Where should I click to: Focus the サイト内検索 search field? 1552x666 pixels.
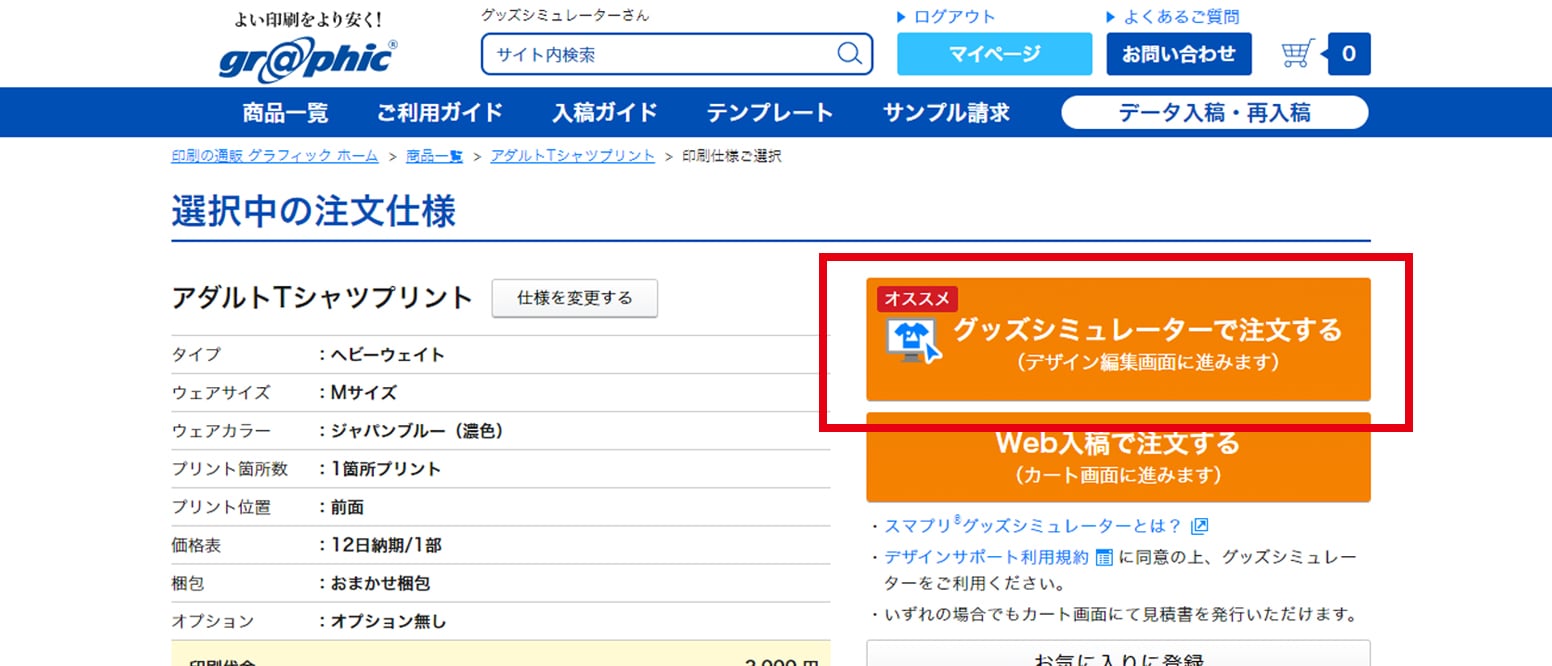click(660, 55)
